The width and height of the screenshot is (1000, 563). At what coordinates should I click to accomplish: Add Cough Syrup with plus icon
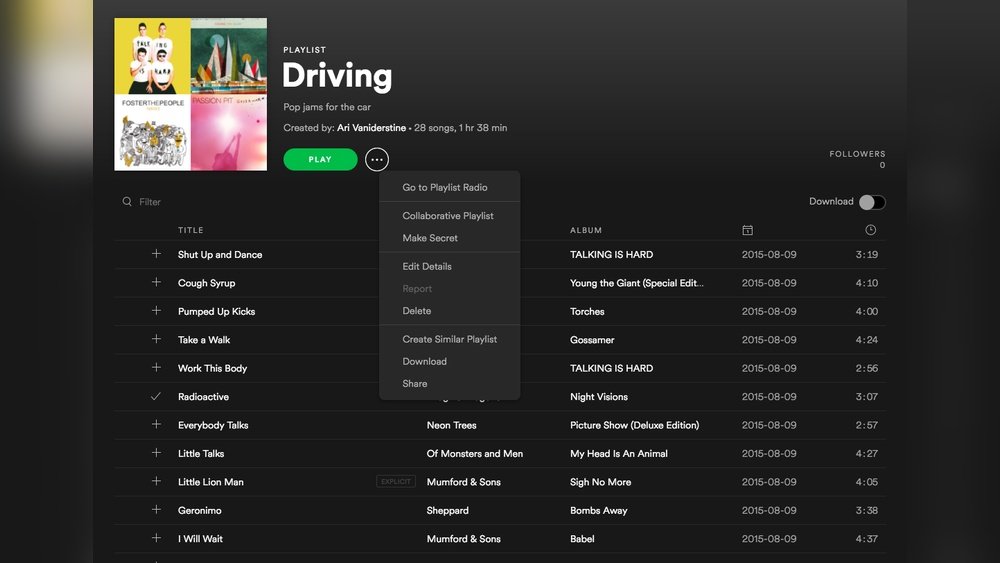point(156,282)
